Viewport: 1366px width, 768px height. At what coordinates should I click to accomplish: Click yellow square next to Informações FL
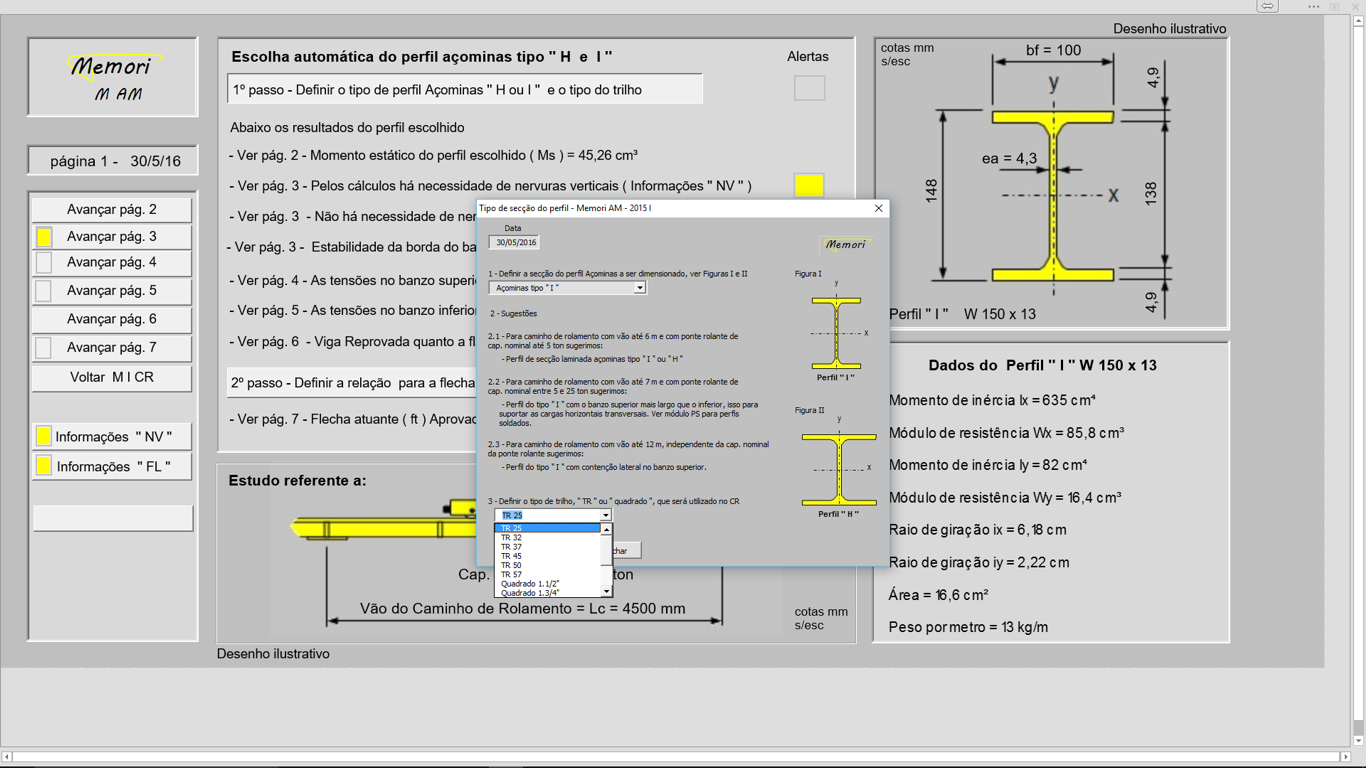click(x=44, y=466)
